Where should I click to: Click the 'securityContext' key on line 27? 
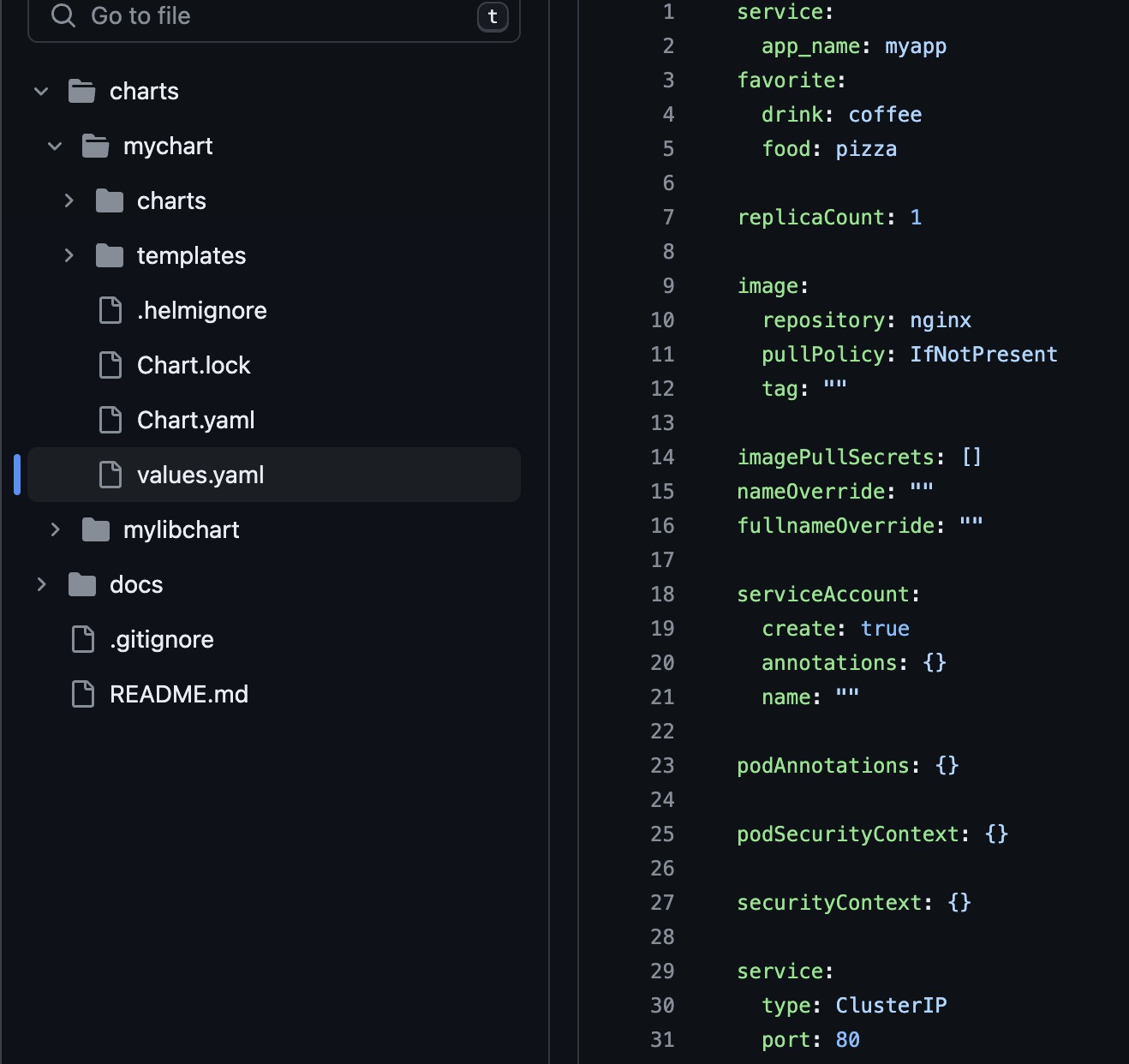tap(829, 903)
